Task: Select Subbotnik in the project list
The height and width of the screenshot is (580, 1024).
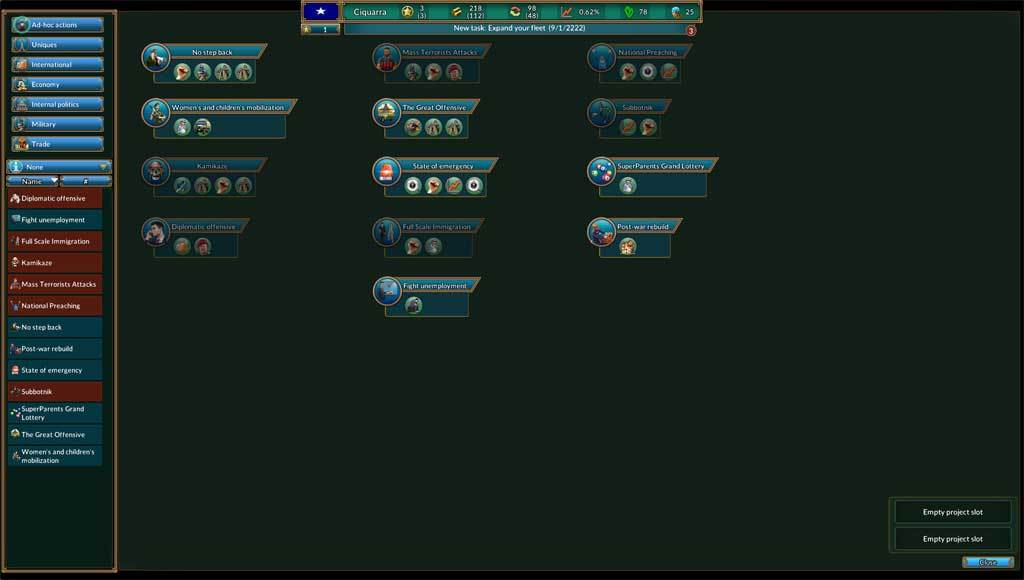Action: point(55,392)
